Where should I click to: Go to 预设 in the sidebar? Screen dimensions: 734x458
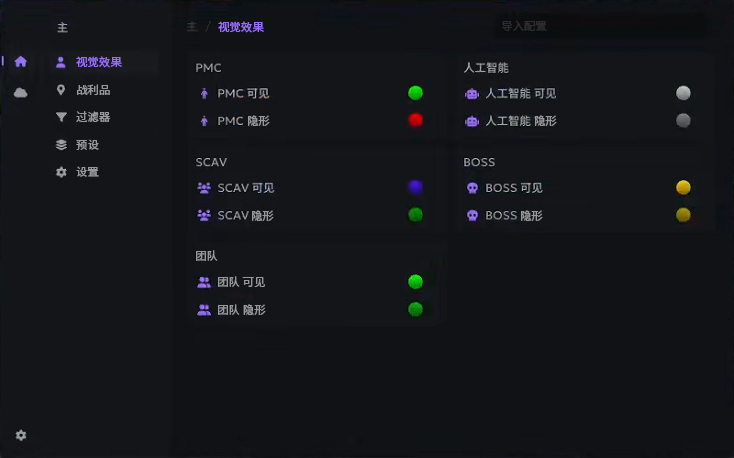[x=87, y=145]
